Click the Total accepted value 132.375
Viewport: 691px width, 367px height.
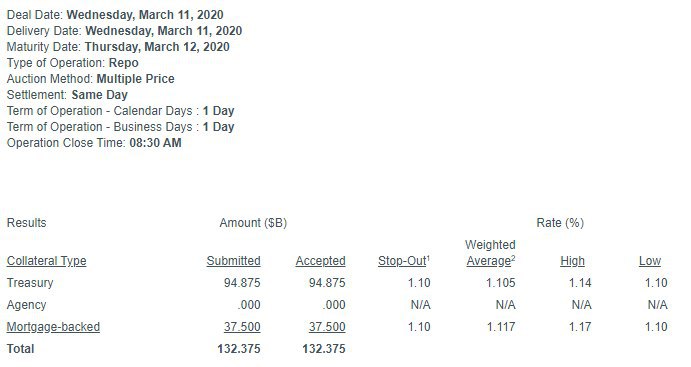tap(324, 349)
